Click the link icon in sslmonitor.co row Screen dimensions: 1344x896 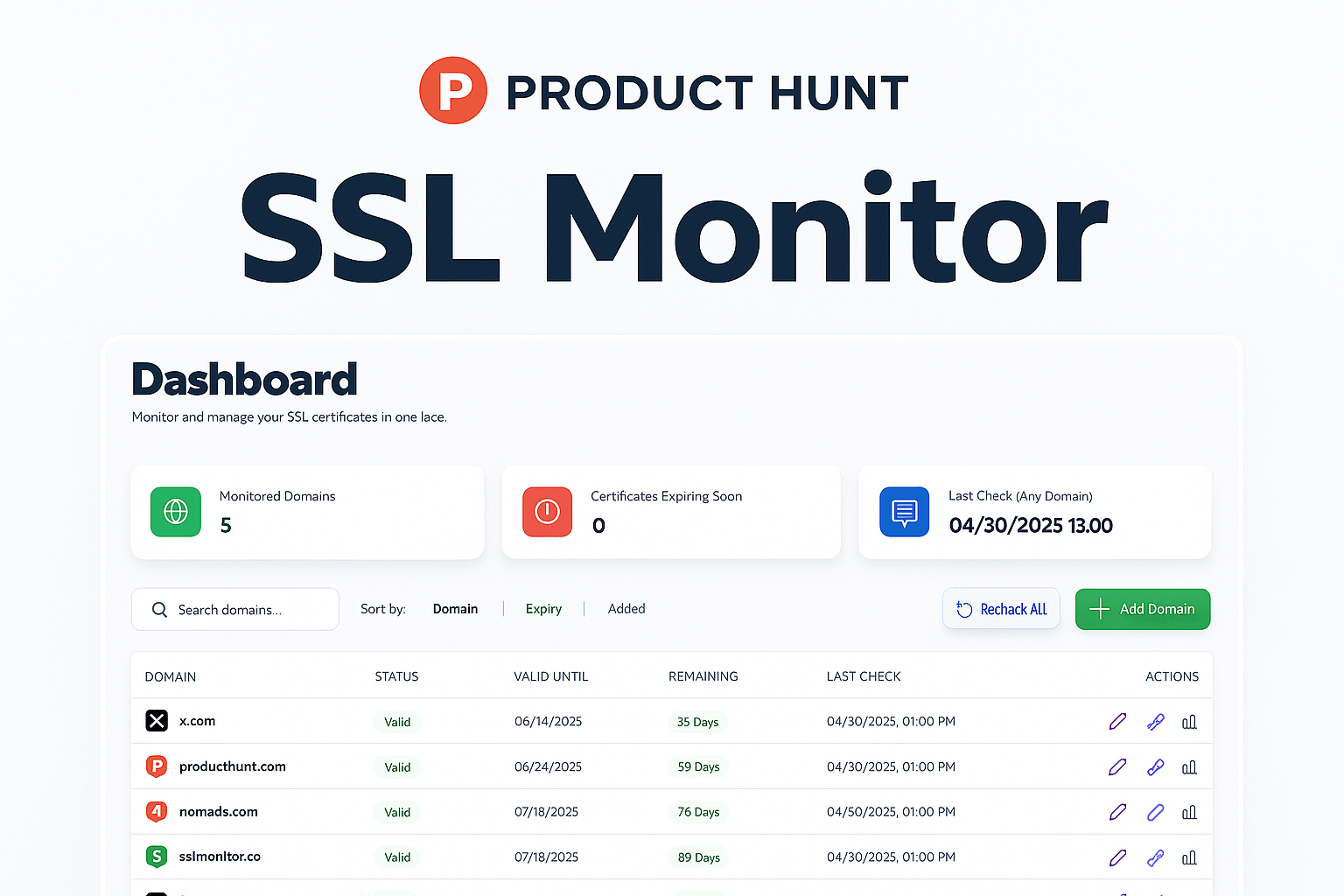pos(1155,857)
